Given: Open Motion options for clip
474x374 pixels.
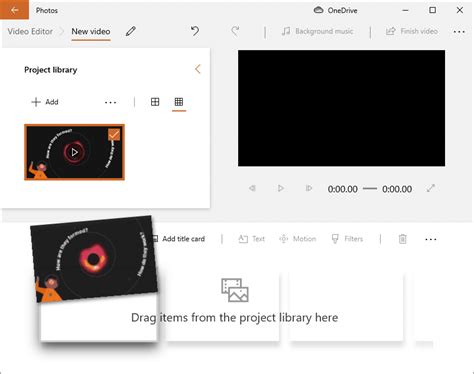Looking at the screenshot, I should (297, 239).
